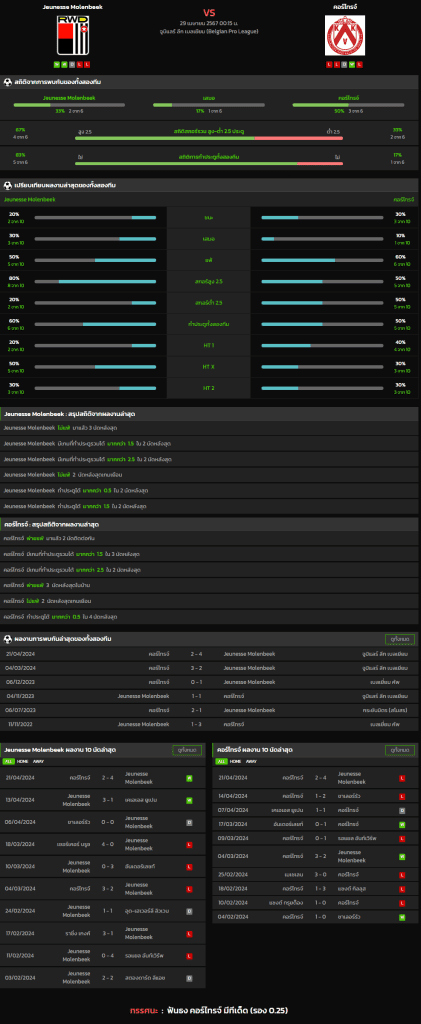Click the 06/12/2023 past meeting row with score 0 - 1
This screenshot has width=421, height=1024.
[x=210, y=682]
